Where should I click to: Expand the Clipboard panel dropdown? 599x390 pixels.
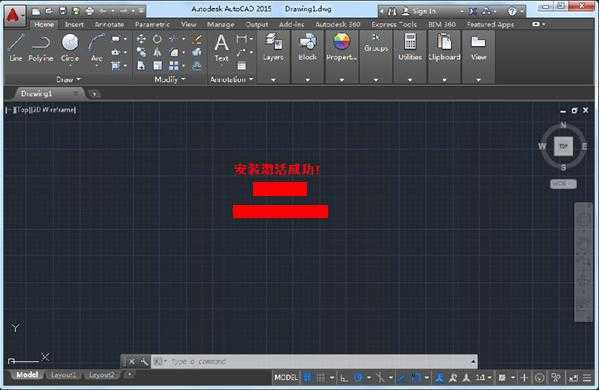pyautogui.click(x=444, y=80)
